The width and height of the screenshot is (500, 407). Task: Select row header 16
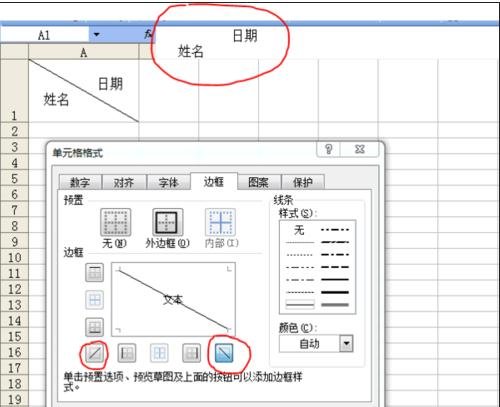pyautogui.click(x=14, y=352)
